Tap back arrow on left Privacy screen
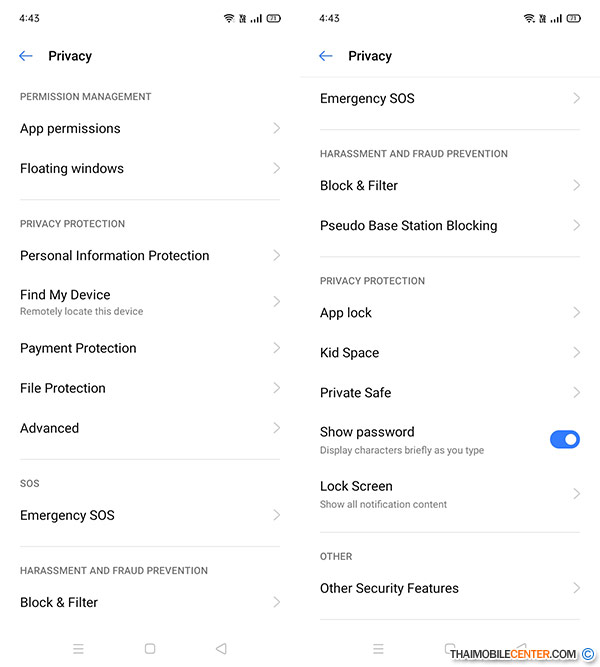The height and width of the screenshot is (667, 600). (x=26, y=56)
